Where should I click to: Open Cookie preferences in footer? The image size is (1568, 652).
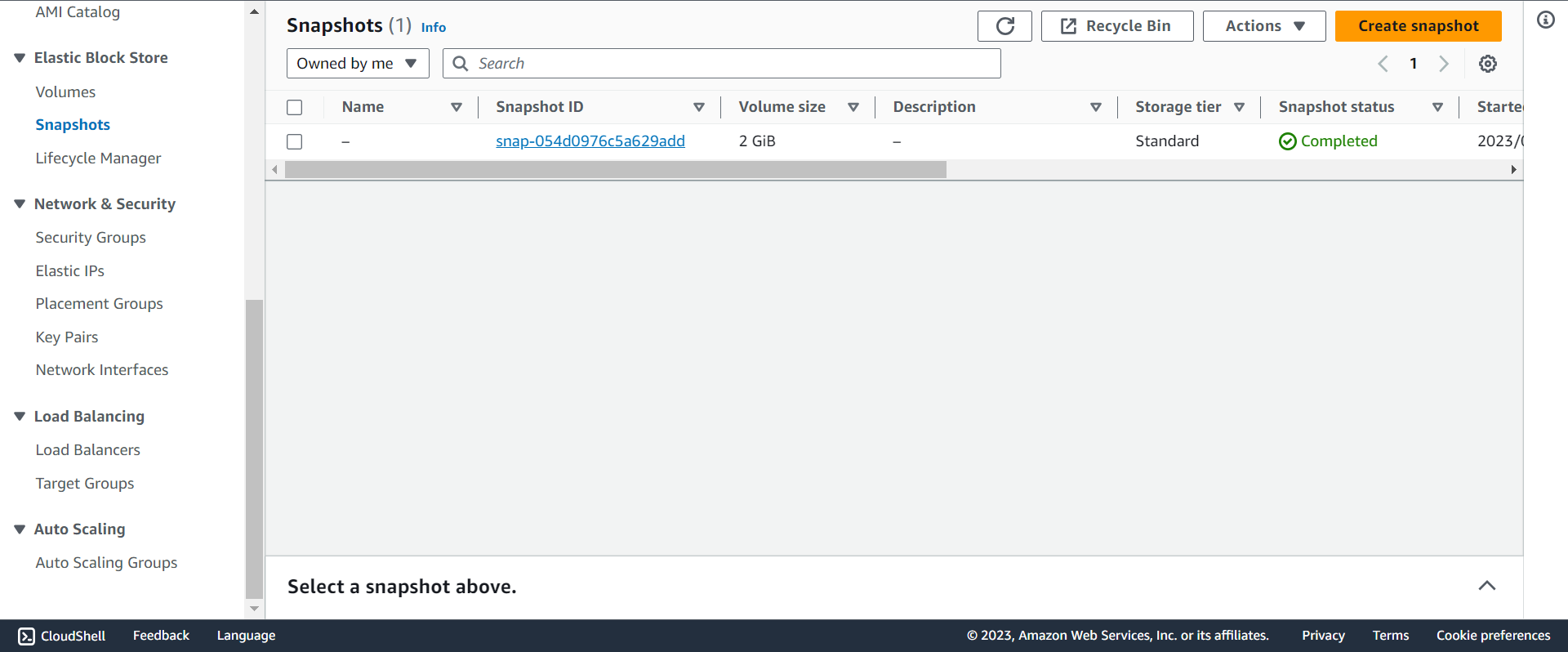tap(1493, 636)
